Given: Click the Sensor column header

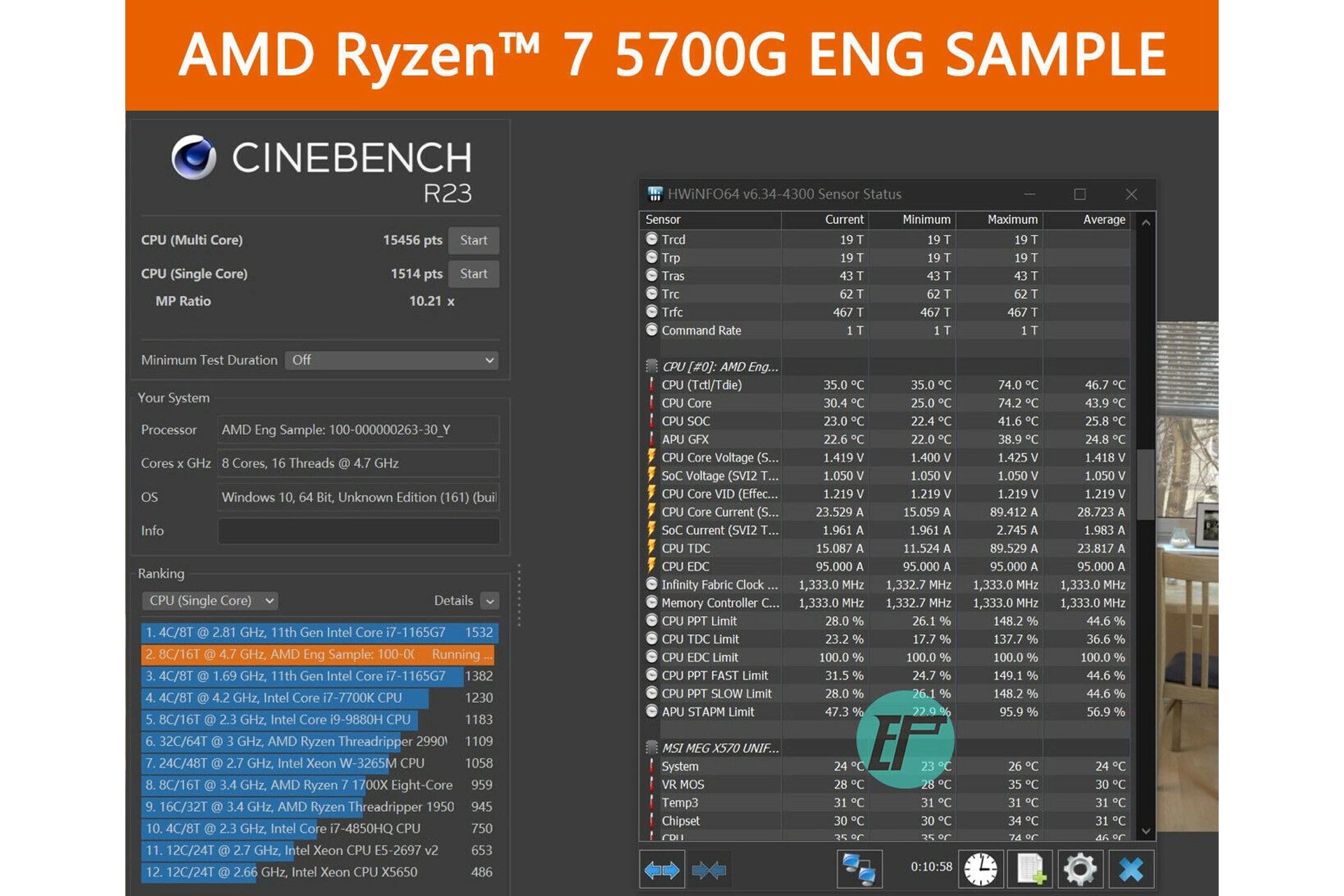Looking at the screenshot, I should click(x=710, y=220).
